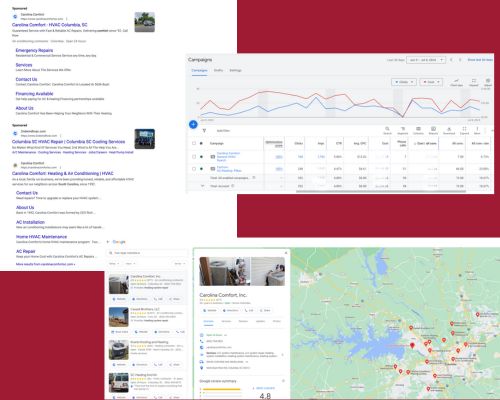Click info icon beside Google review summary

coord(283,381)
